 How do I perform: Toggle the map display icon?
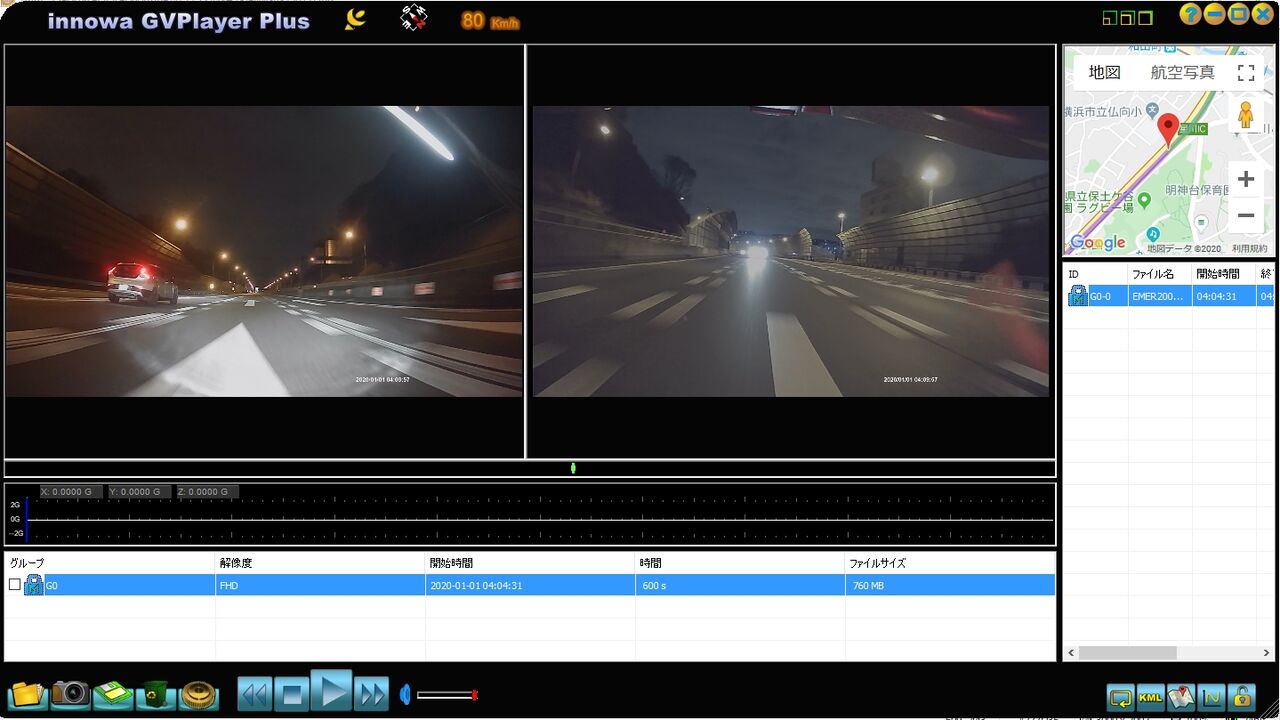pyautogui.click(x=1181, y=697)
